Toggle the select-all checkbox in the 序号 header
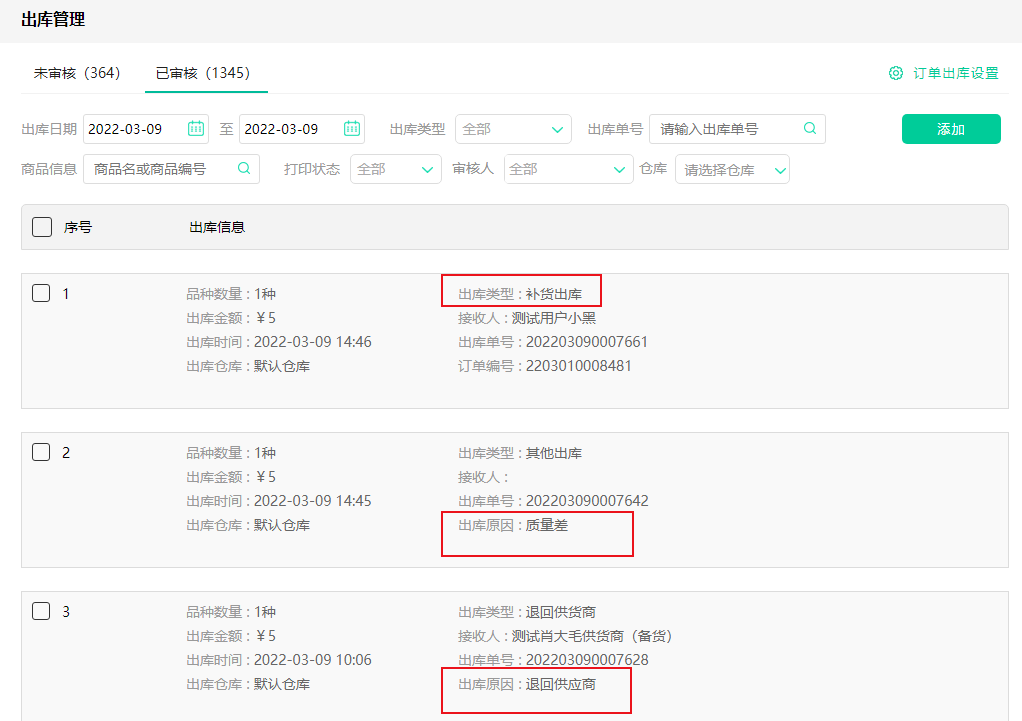Viewport: 1022px width, 721px height. (x=41, y=226)
